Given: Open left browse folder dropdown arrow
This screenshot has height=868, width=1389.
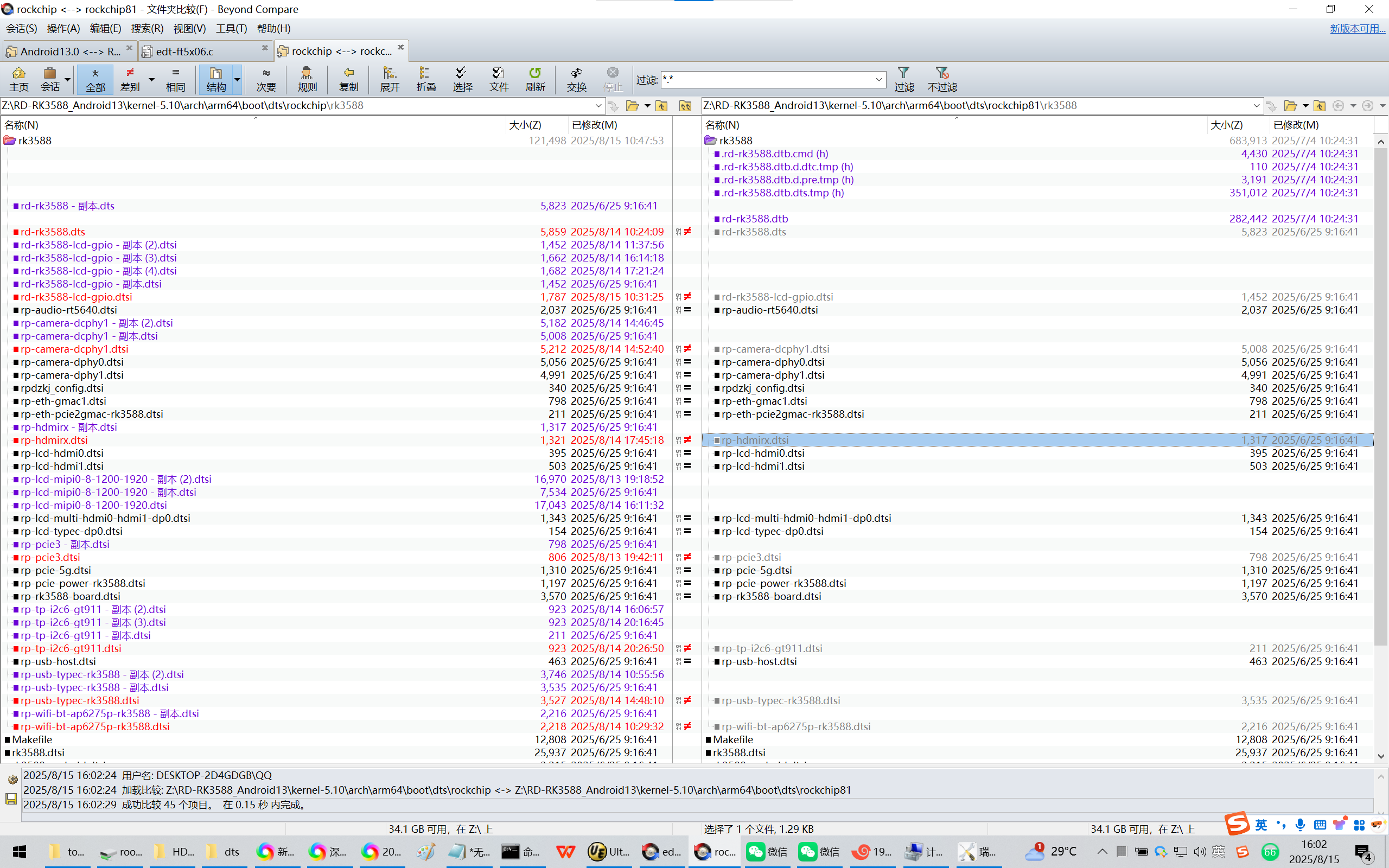Looking at the screenshot, I should pos(647,106).
